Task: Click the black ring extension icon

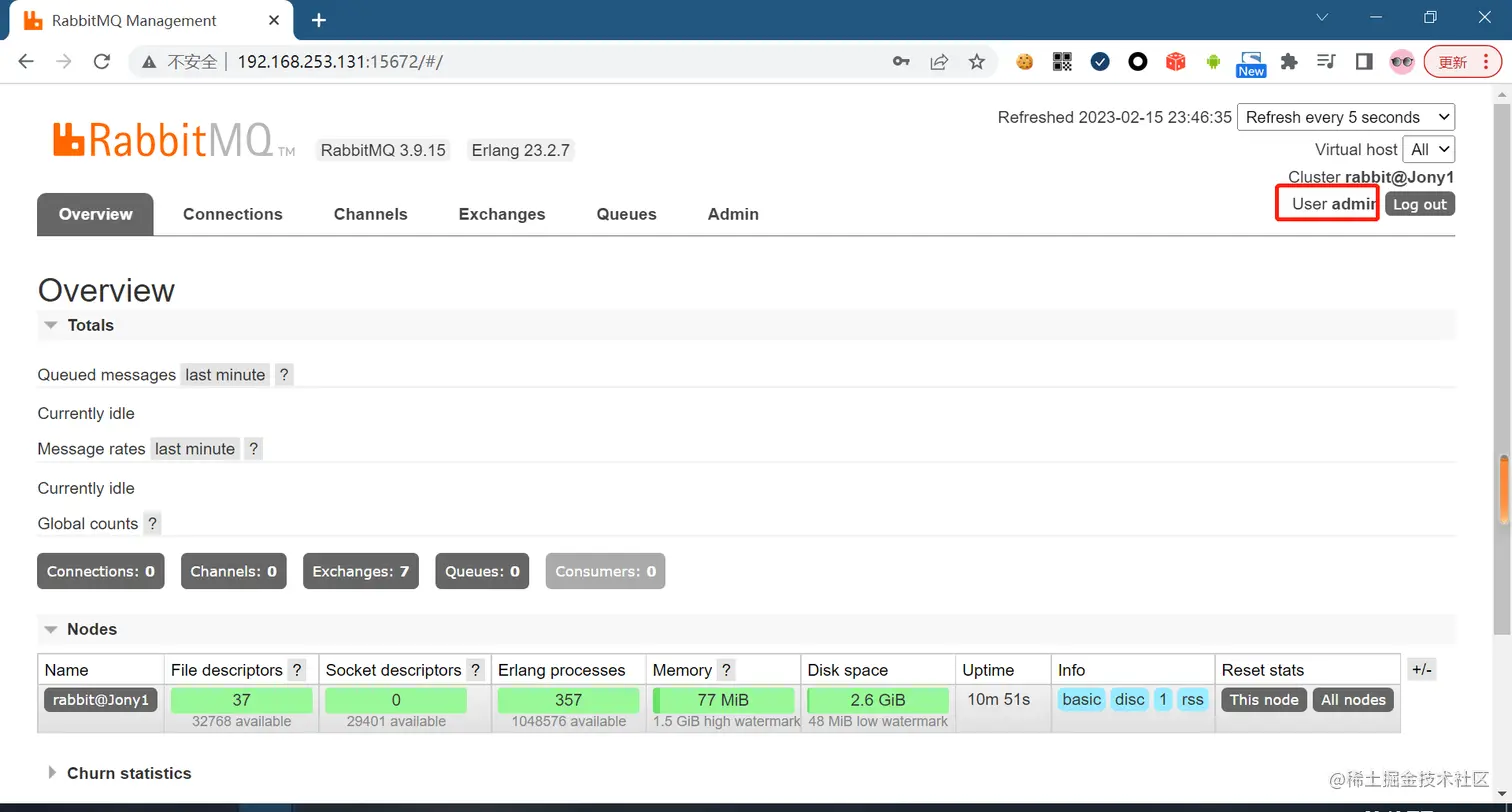Action: coord(1138,62)
